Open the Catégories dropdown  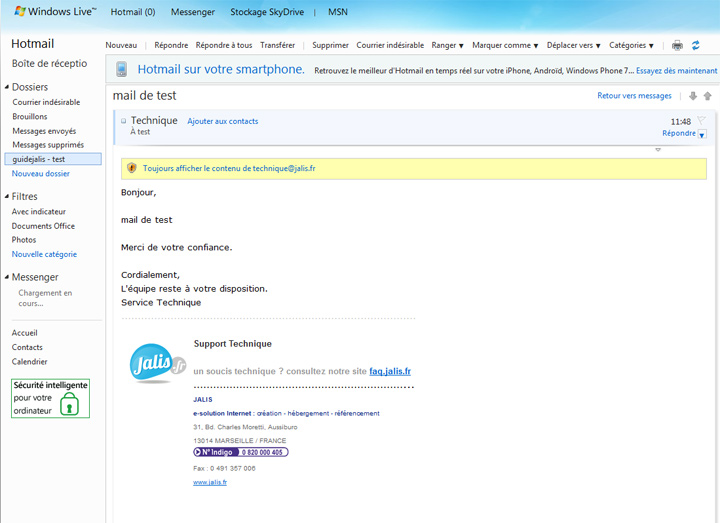click(x=631, y=45)
